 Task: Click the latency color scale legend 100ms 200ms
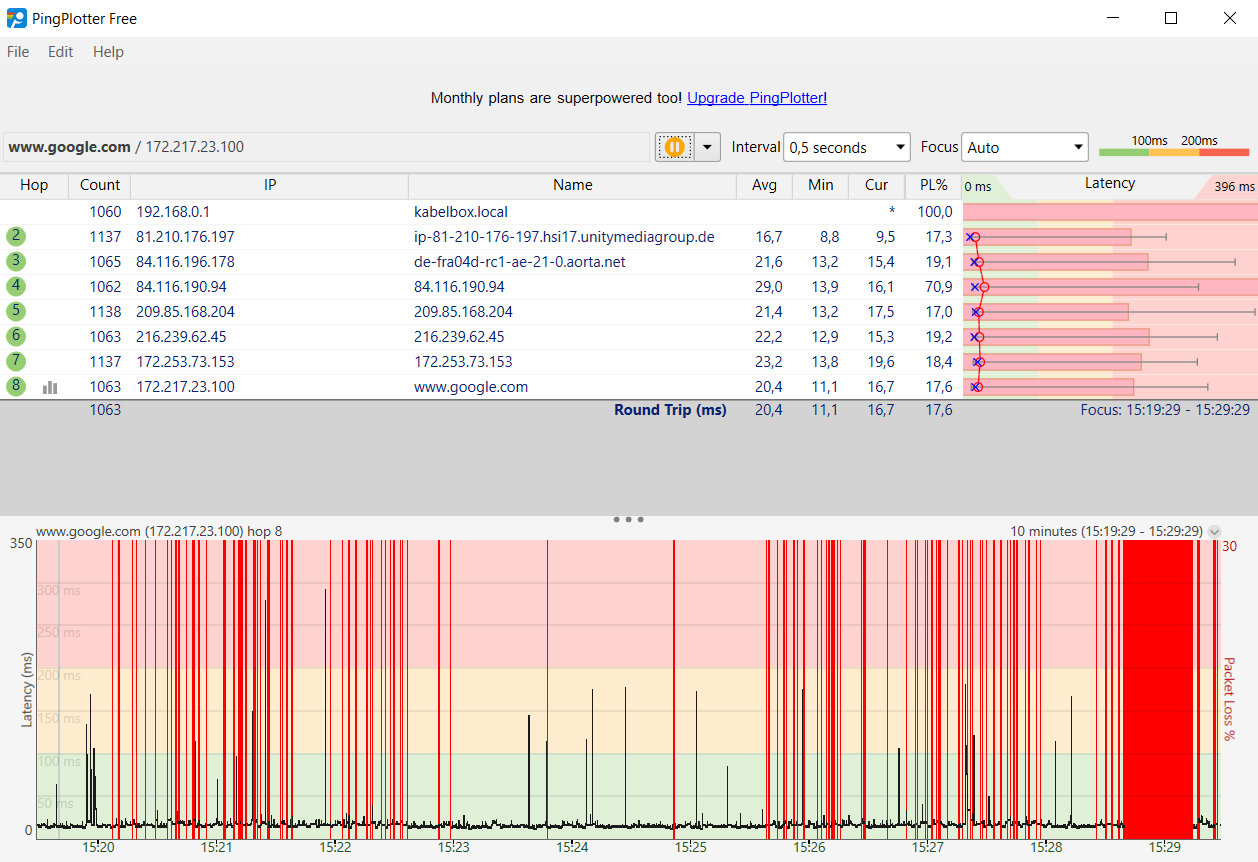(x=1174, y=146)
